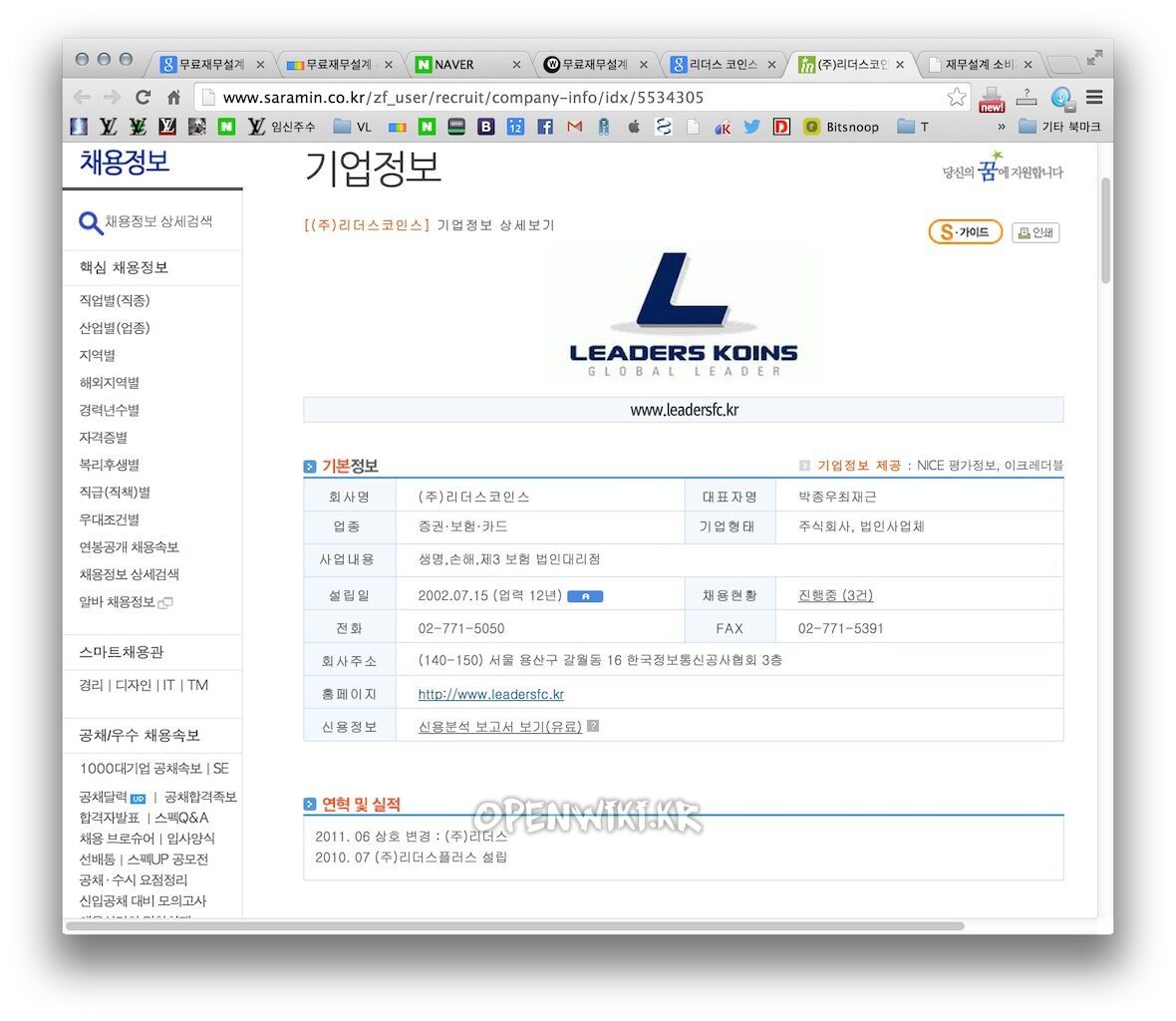Bookmark this page with the star icon
This screenshot has height=1021, width=1176.
click(957, 97)
